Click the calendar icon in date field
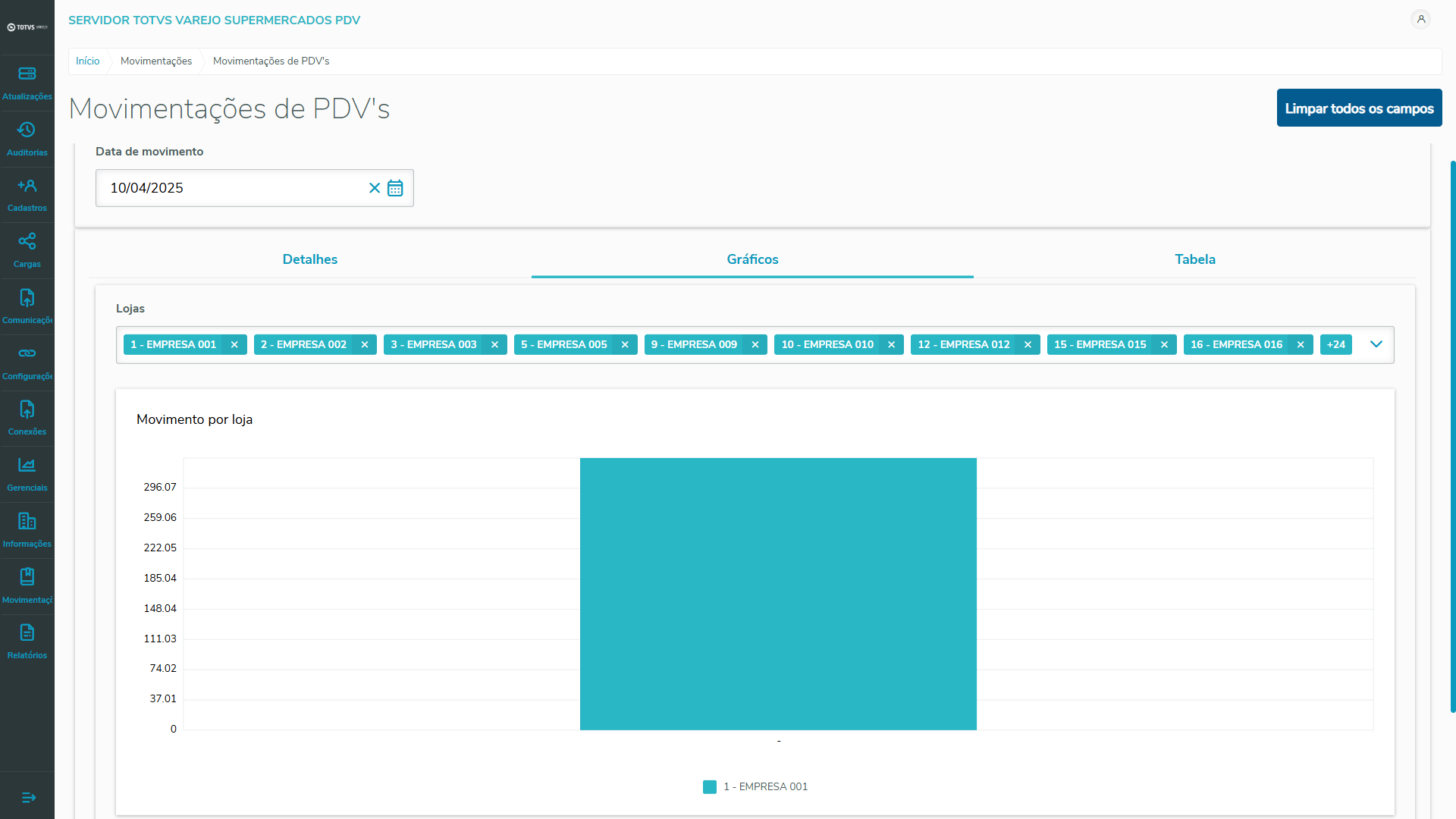 click(x=395, y=188)
